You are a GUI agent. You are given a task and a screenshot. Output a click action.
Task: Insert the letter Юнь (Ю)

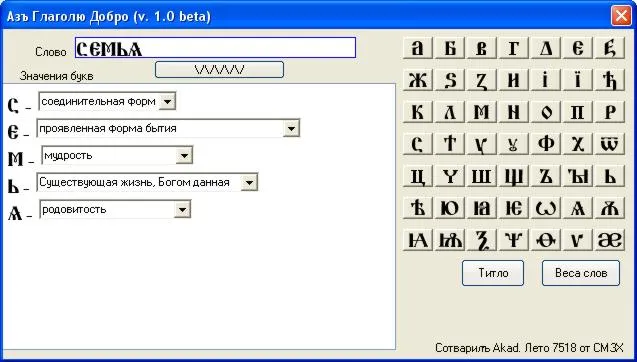pyautogui.click(x=450, y=208)
